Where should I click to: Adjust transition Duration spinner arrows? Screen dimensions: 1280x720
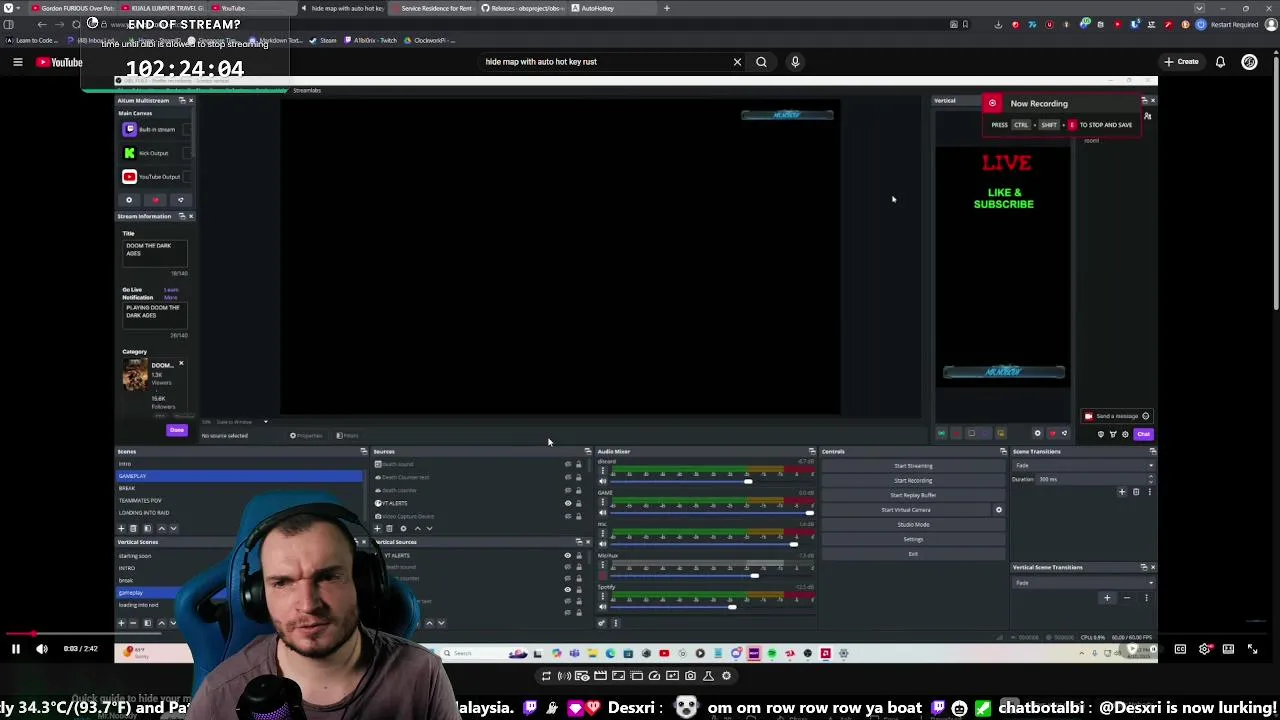[1151, 479]
